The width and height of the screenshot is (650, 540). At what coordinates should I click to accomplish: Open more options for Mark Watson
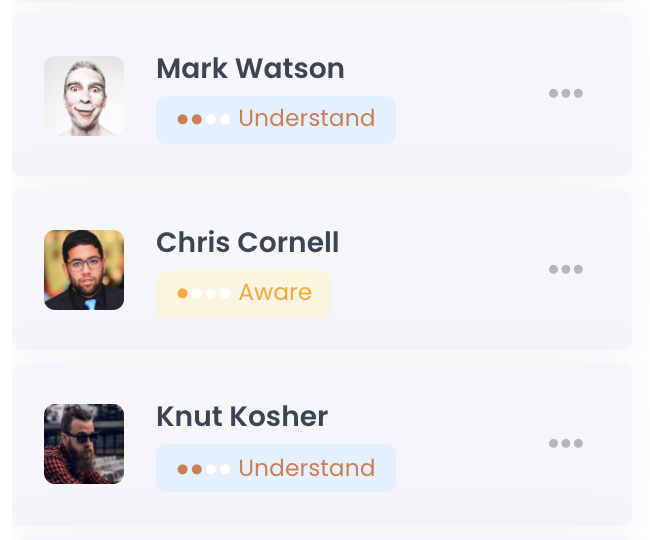coord(565,94)
